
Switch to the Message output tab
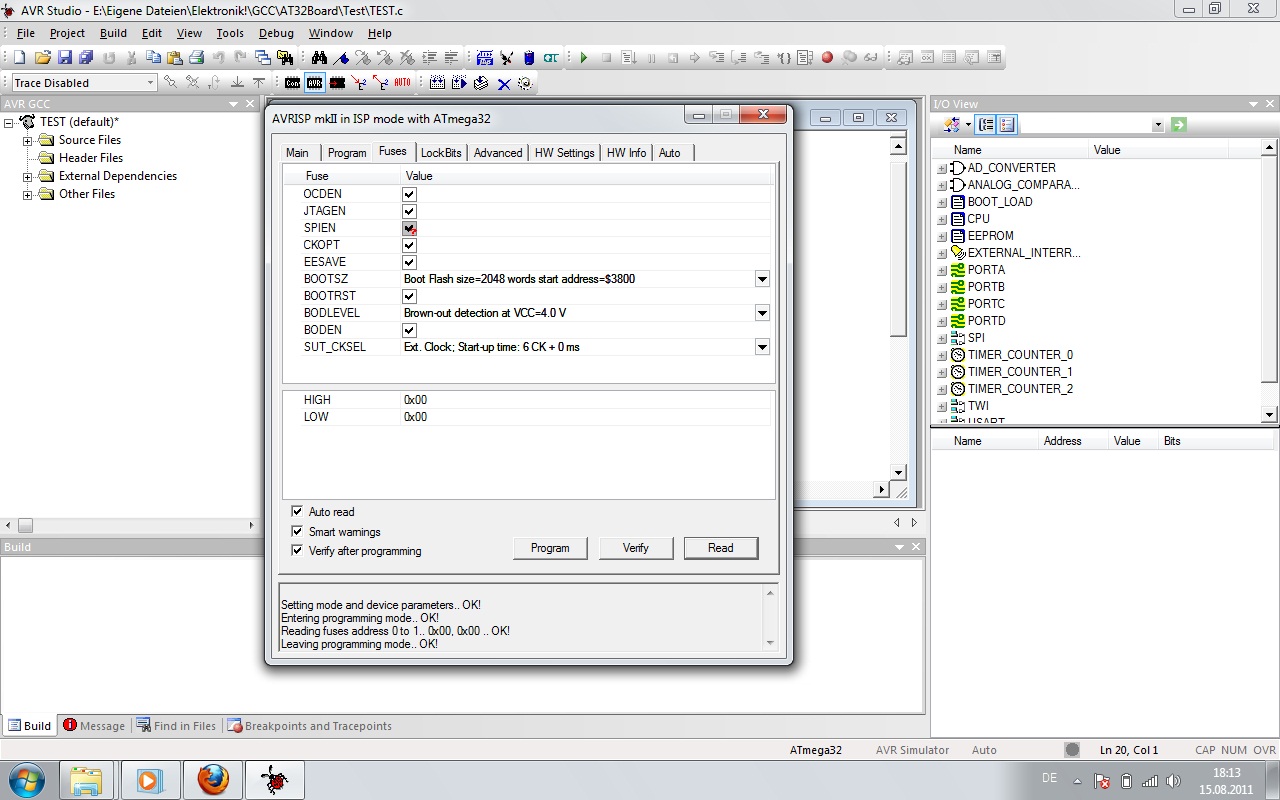coord(94,726)
